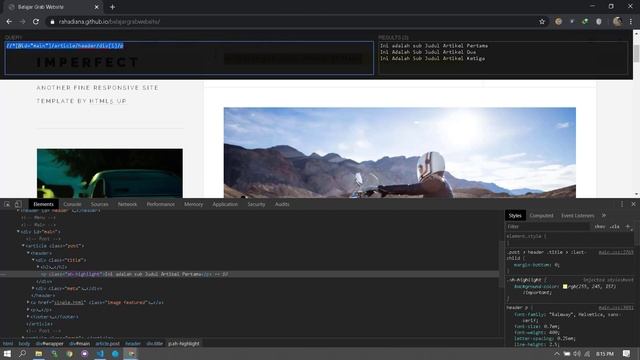Collapse the article class="post" node arrow
This screenshot has width=640, height=360.
tap(23, 246)
